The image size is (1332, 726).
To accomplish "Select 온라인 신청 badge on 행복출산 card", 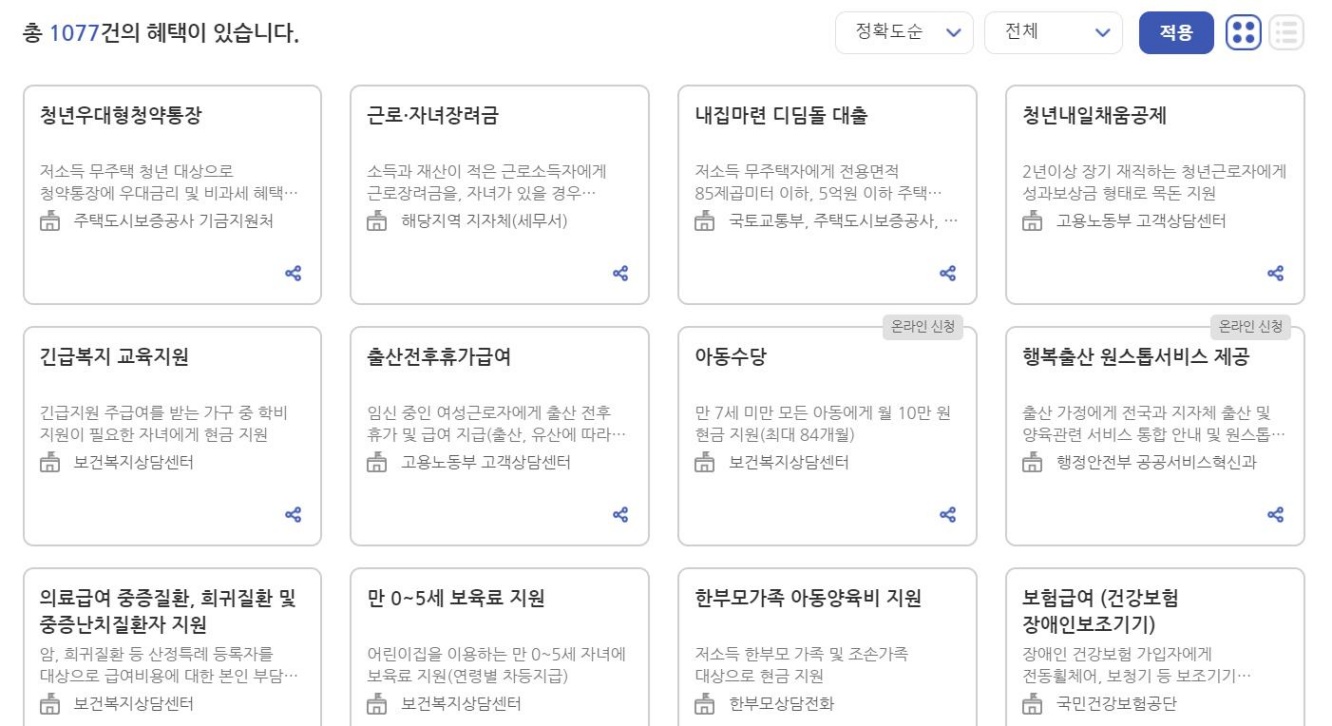I will (x=1250, y=327).
